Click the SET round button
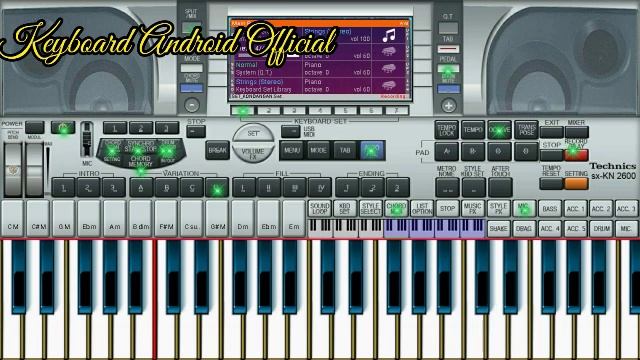This screenshot has height=360, width=640. 253,133
